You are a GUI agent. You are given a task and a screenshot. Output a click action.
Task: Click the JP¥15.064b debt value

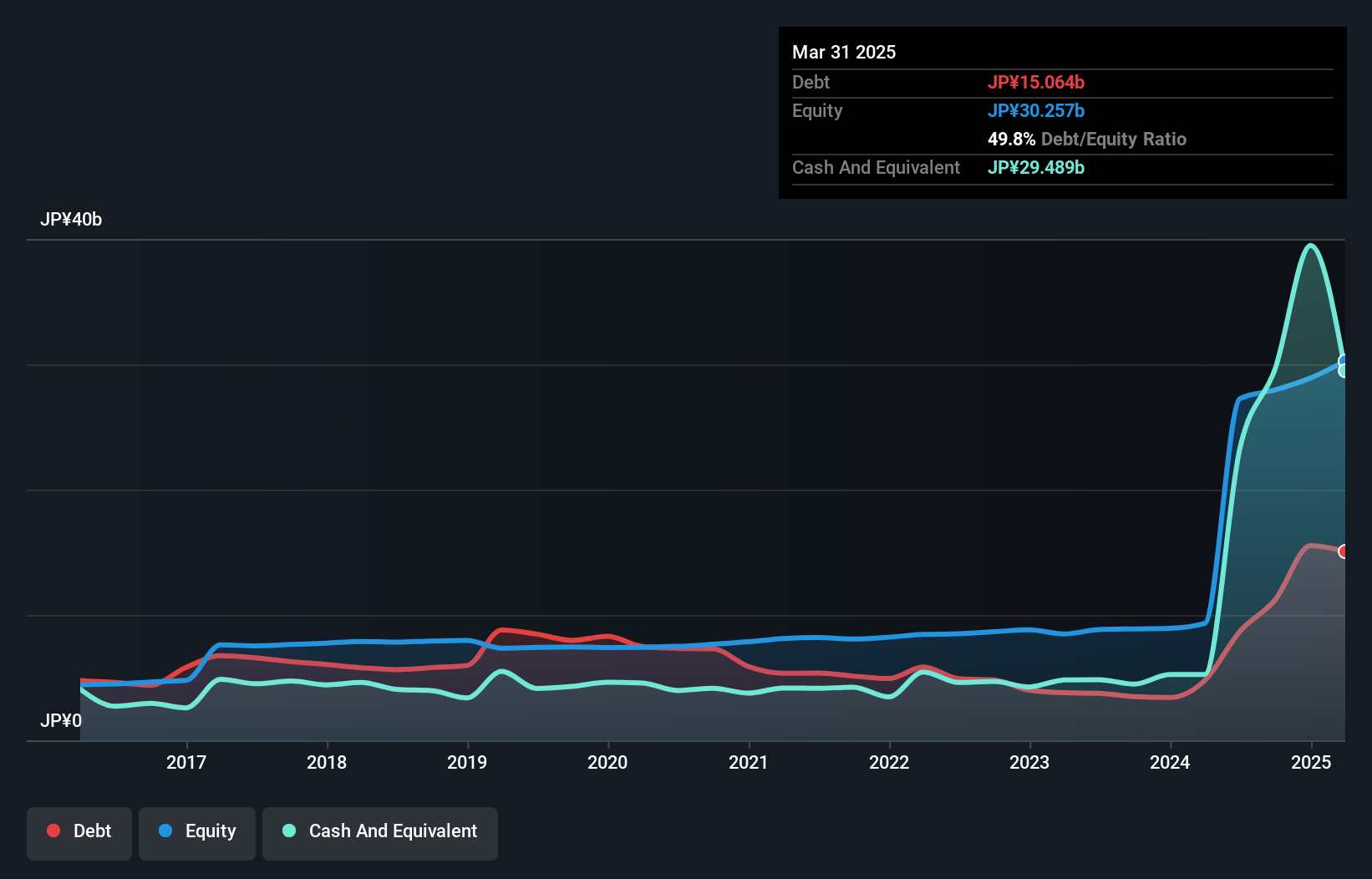pos(1036,82)
